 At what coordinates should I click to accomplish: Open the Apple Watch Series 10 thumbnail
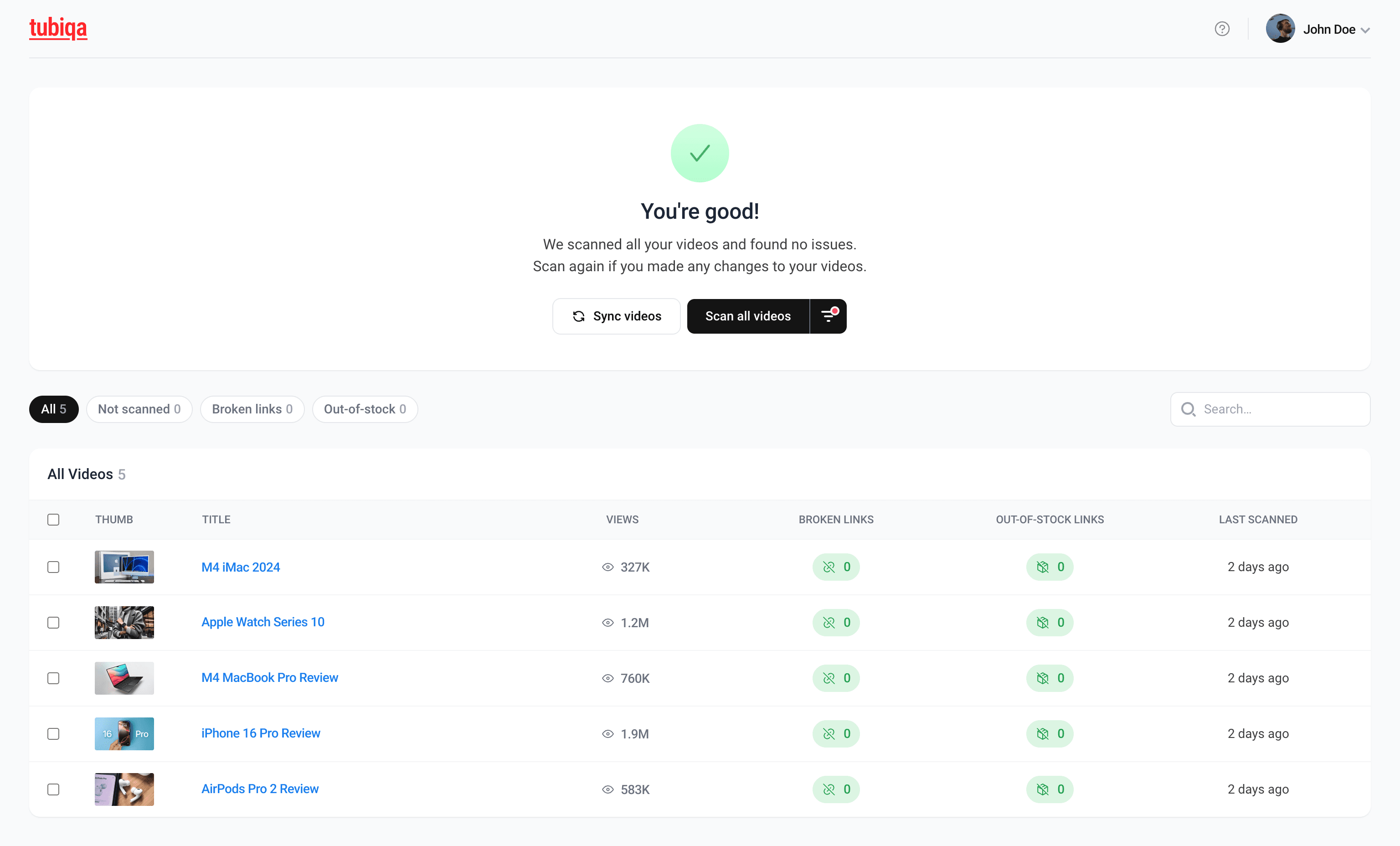coord(124,623)
